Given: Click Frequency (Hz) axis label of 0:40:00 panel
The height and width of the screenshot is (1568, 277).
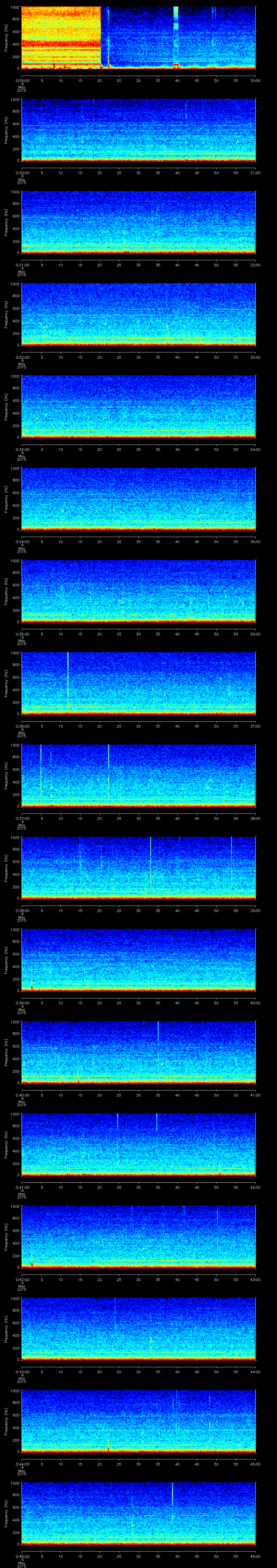Looking at the screenshot, I should tap(6, 1052).
